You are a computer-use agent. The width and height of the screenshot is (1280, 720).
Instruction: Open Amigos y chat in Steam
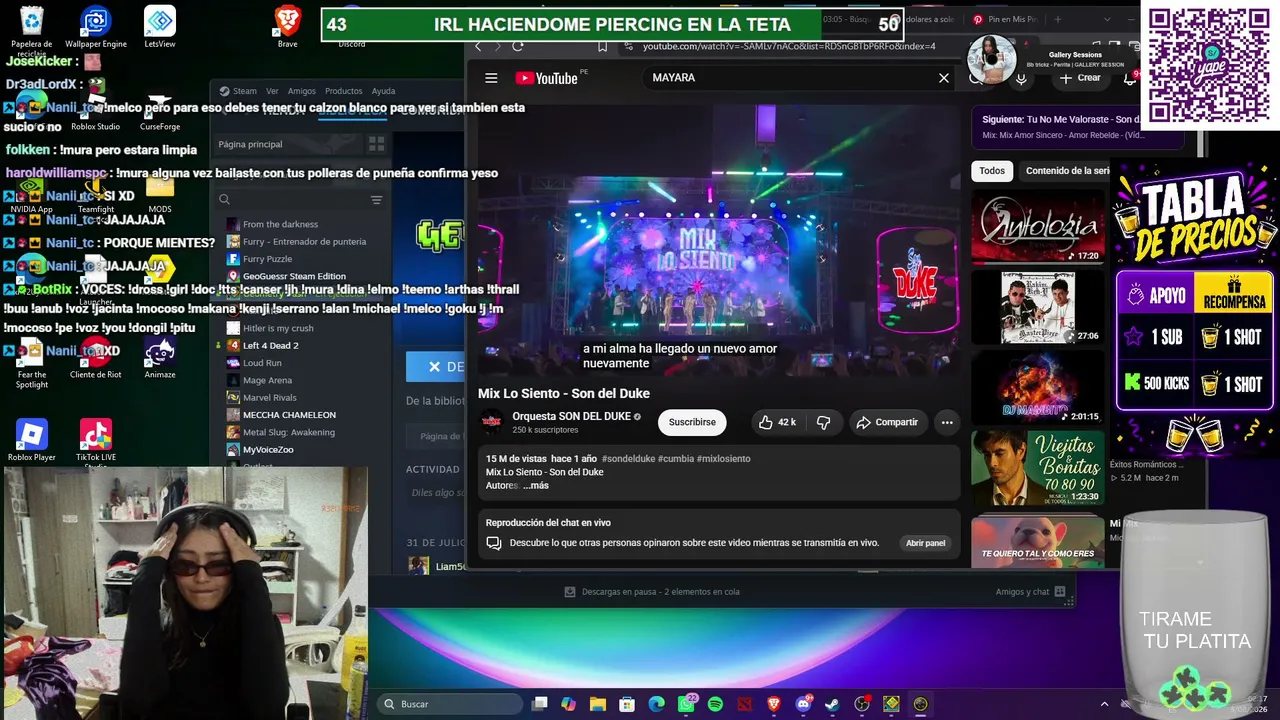[x=1030, y=592]
